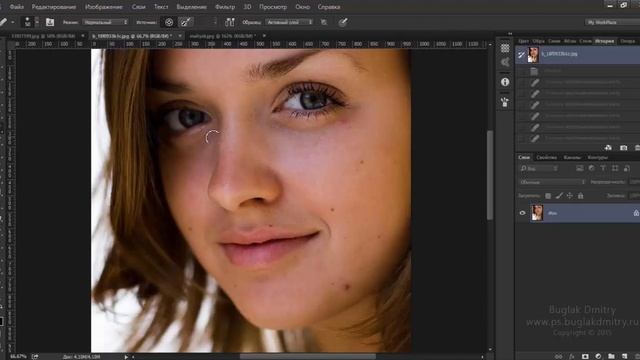The image size is (640, 360).
Task: Set history brush source for the snapshot
Action: [x=521, y=55]
